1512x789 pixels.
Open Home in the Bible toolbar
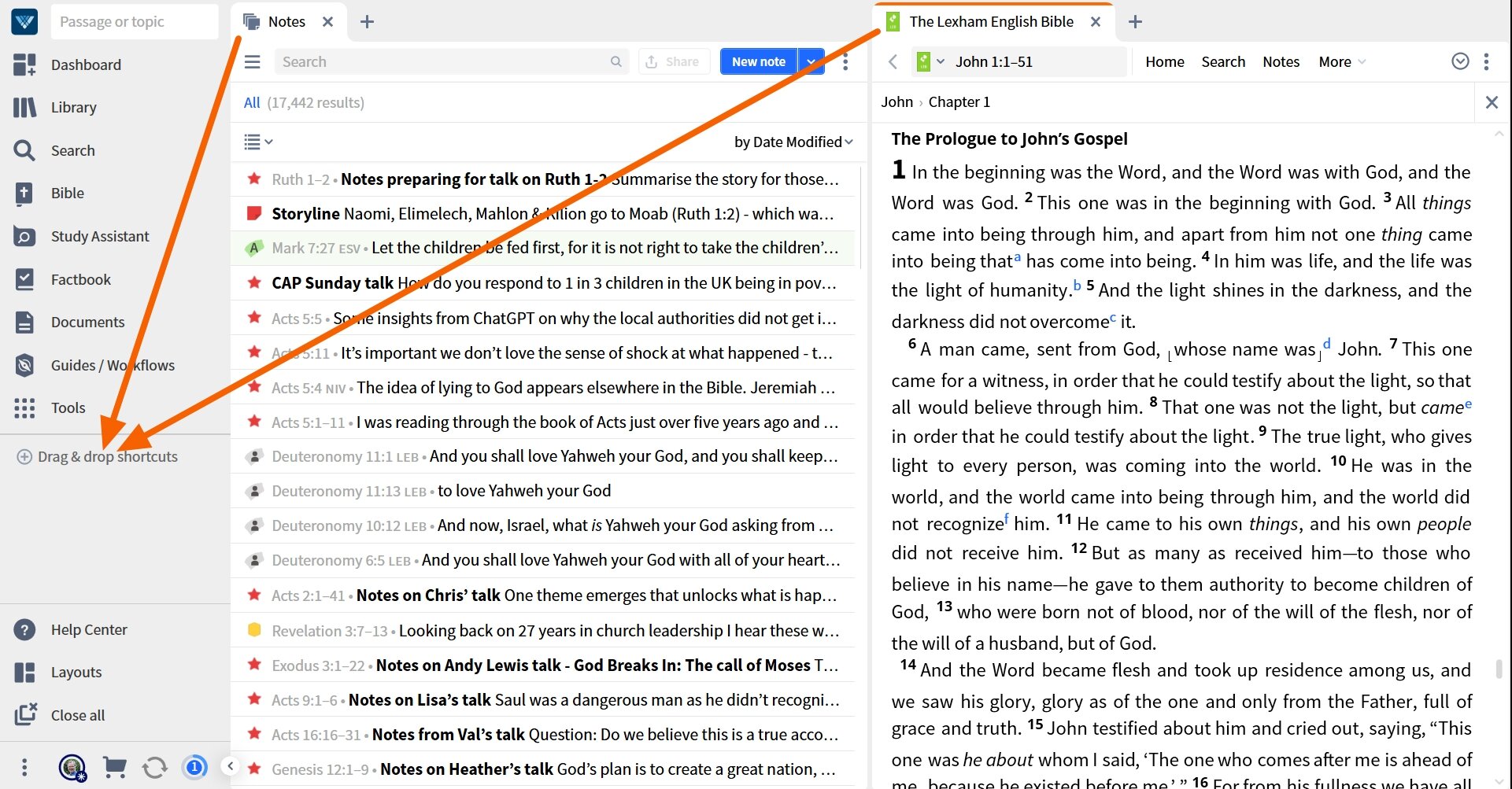click(x=1164, y=61)
